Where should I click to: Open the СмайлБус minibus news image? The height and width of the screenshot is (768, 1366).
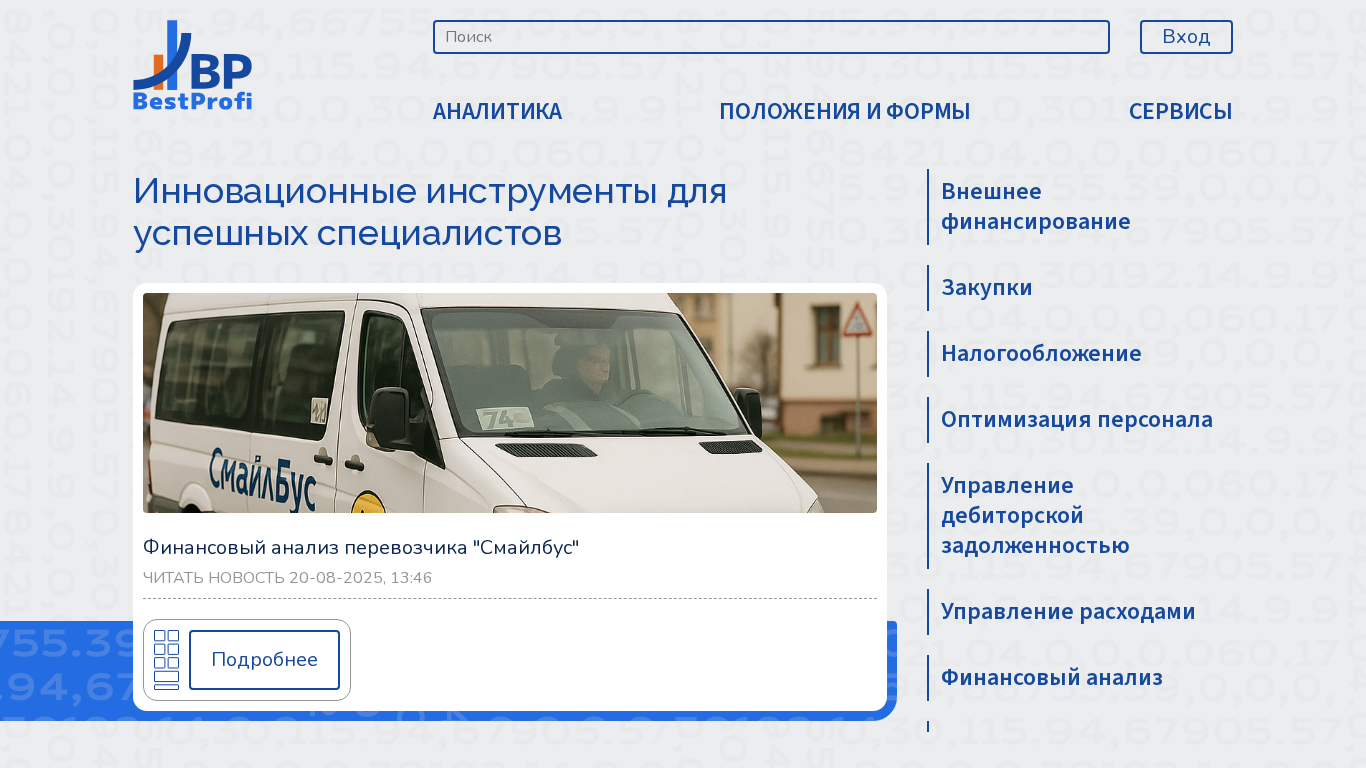coord(510,403)
